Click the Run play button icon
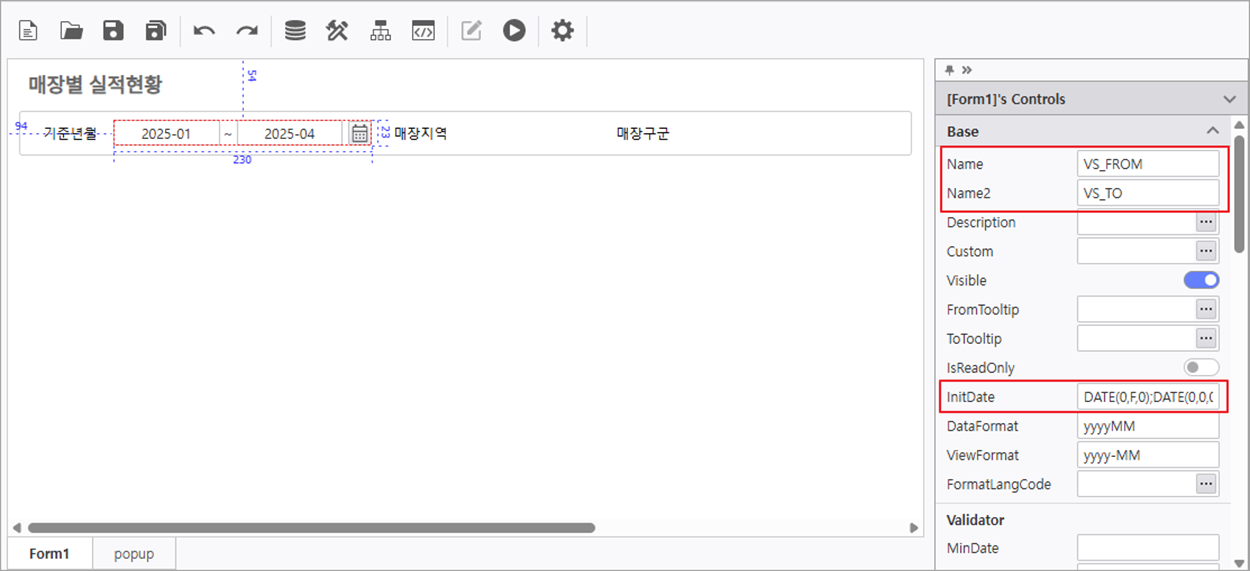1250x571 pixels. [x=514, y=31]
